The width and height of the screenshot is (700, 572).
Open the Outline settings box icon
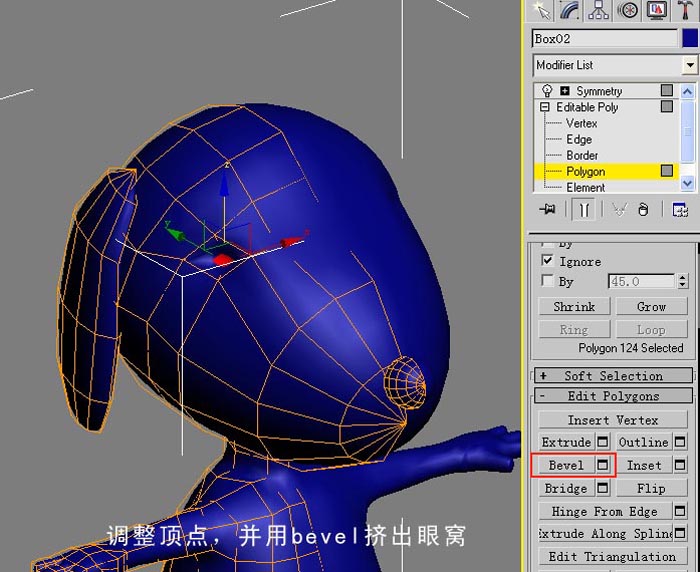click(x=680, y=442)
